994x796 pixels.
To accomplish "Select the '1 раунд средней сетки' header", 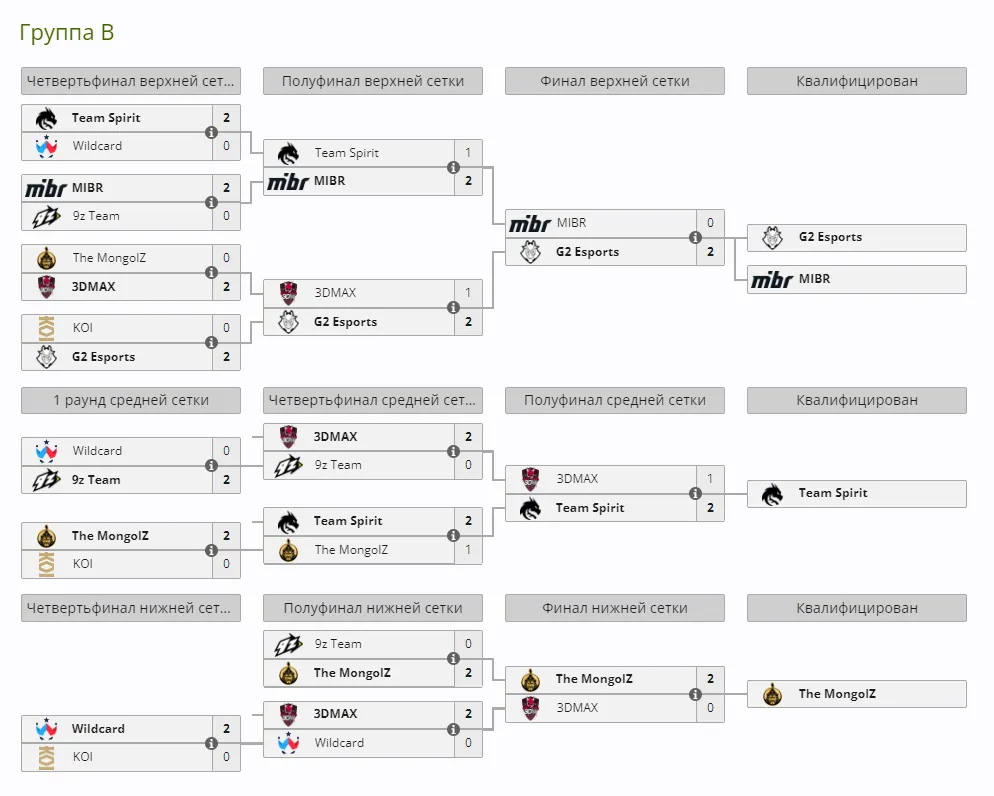I will [x=131, y=400].
